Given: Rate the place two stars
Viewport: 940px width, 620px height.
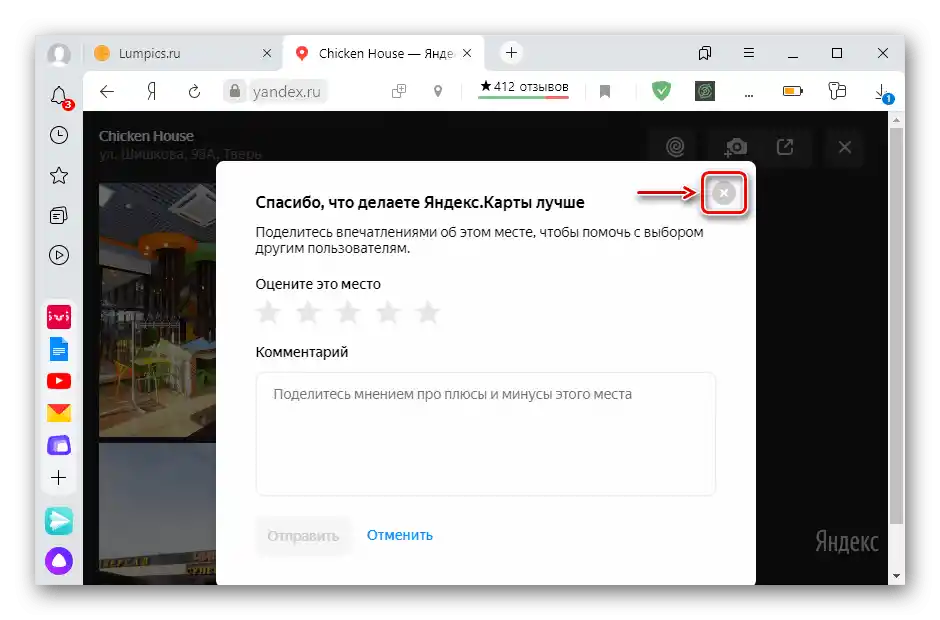Looking at the screenshot, I should coord(308,312).
